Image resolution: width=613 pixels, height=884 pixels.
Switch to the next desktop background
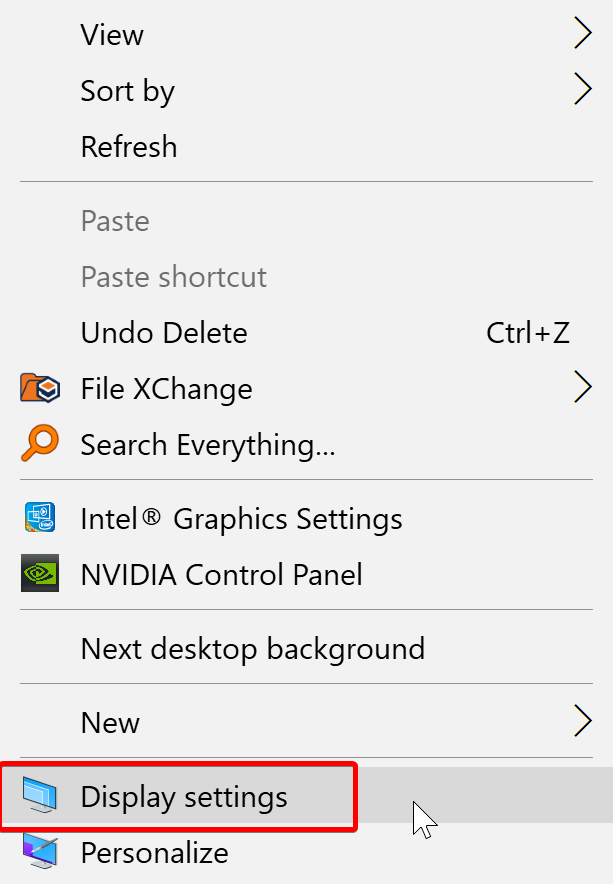point(252,649)
